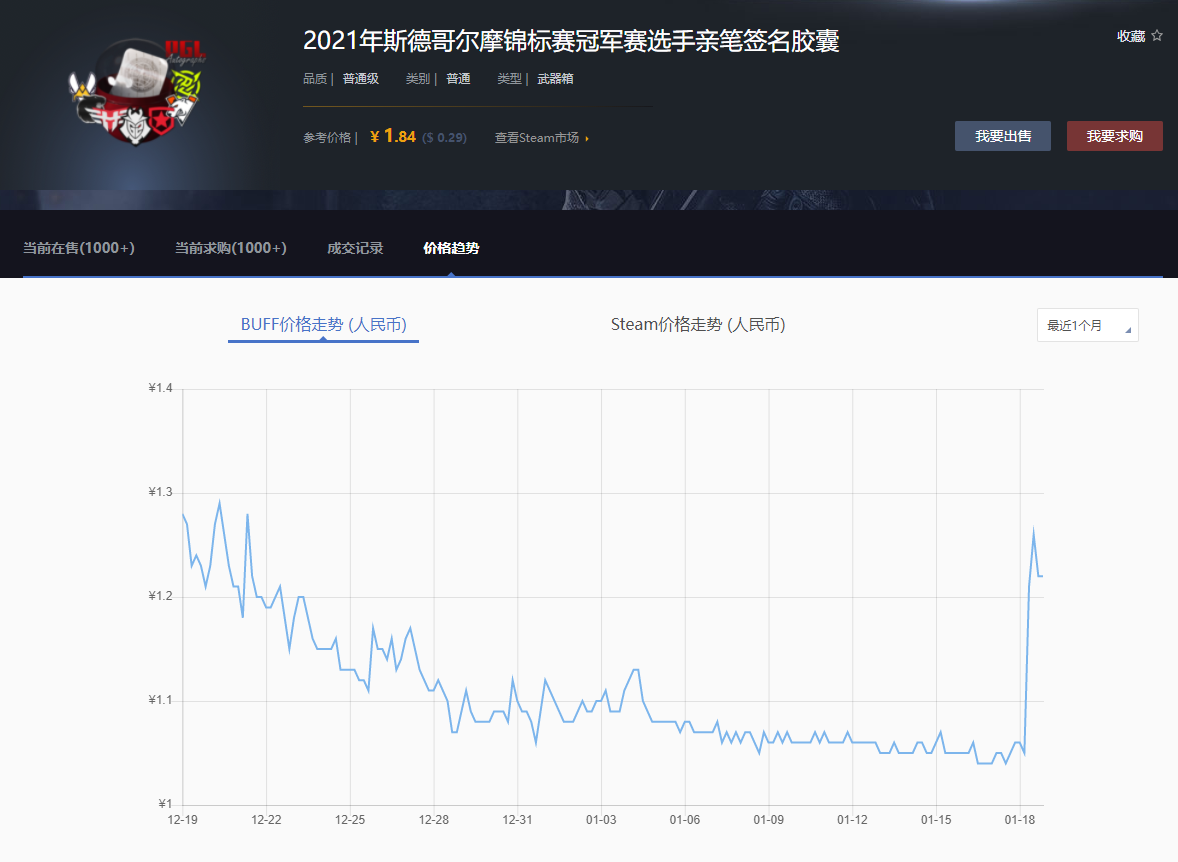
Task: Click the ¥1.2 y-axis label
Action: tap(160, 596)
